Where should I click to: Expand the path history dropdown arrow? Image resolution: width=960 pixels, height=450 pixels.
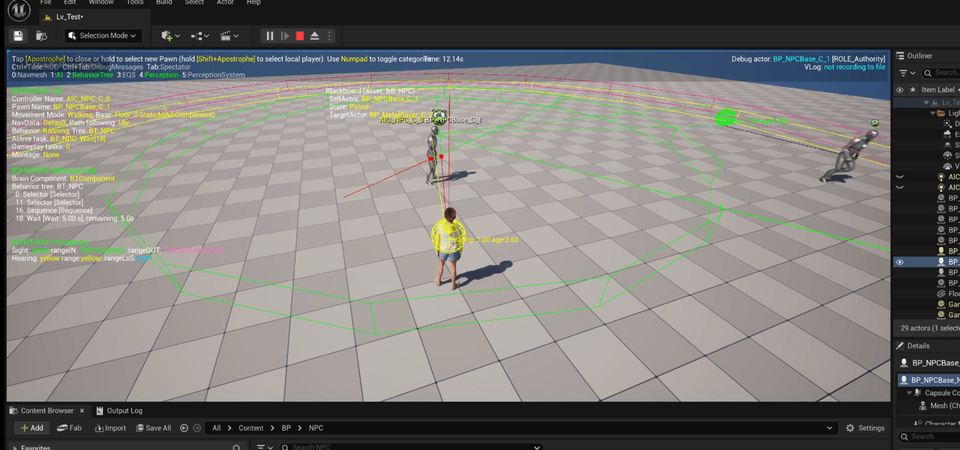[x=830, y=428]
